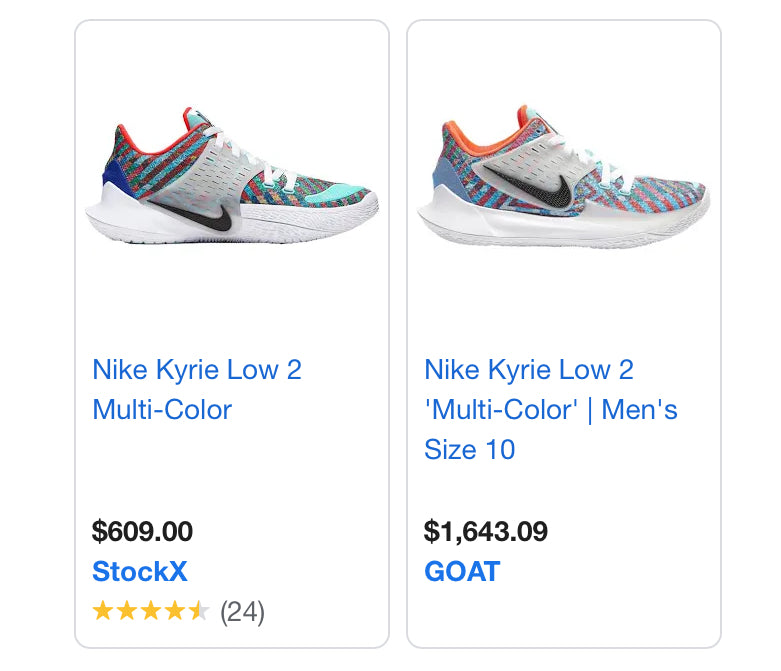
Task: Click the third gold star in rating
Action: pyautogui.click(x=150, y=611)
